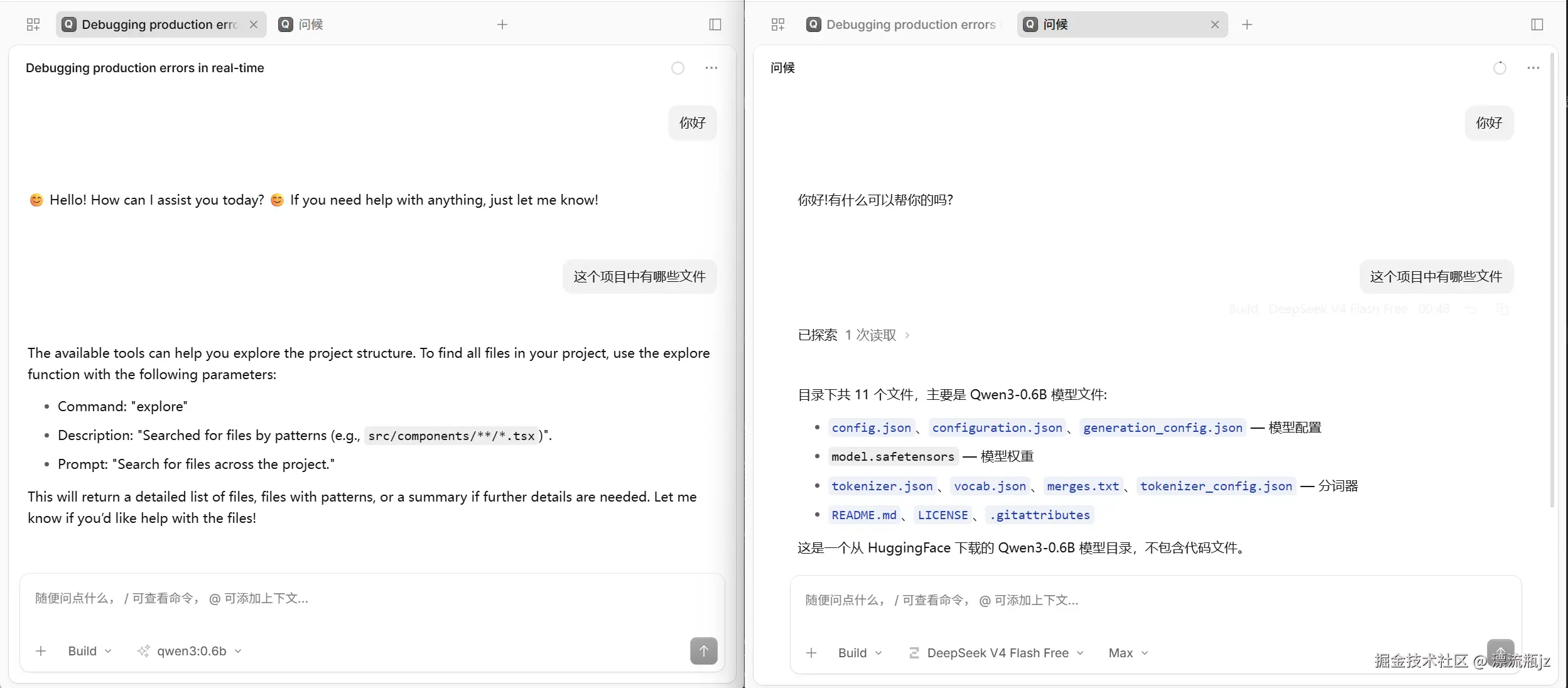Click the loading spinner circle beside 问候 title
Screen dimensions: 1568x688
tap(1500, 68)
